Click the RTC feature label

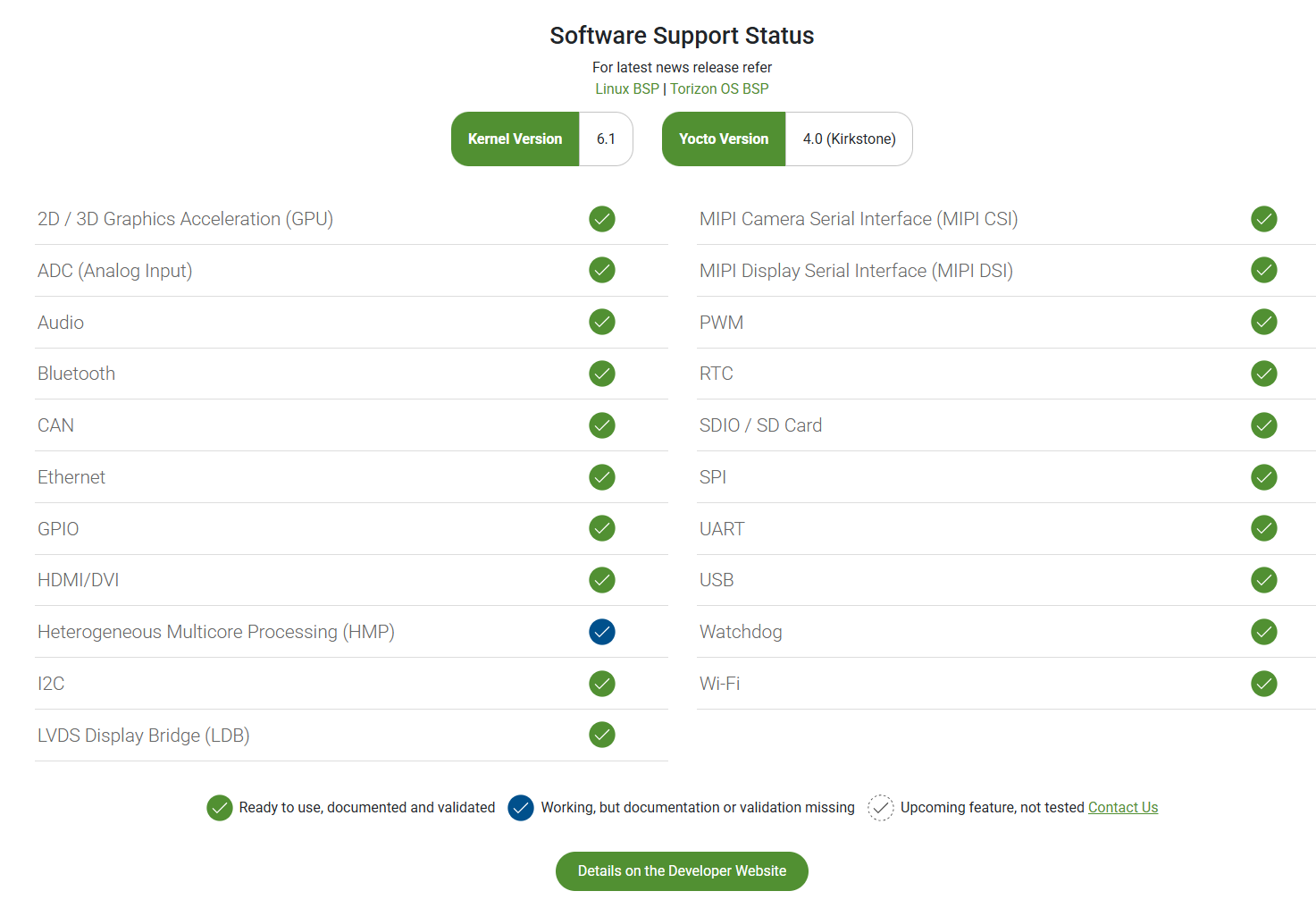716,374
